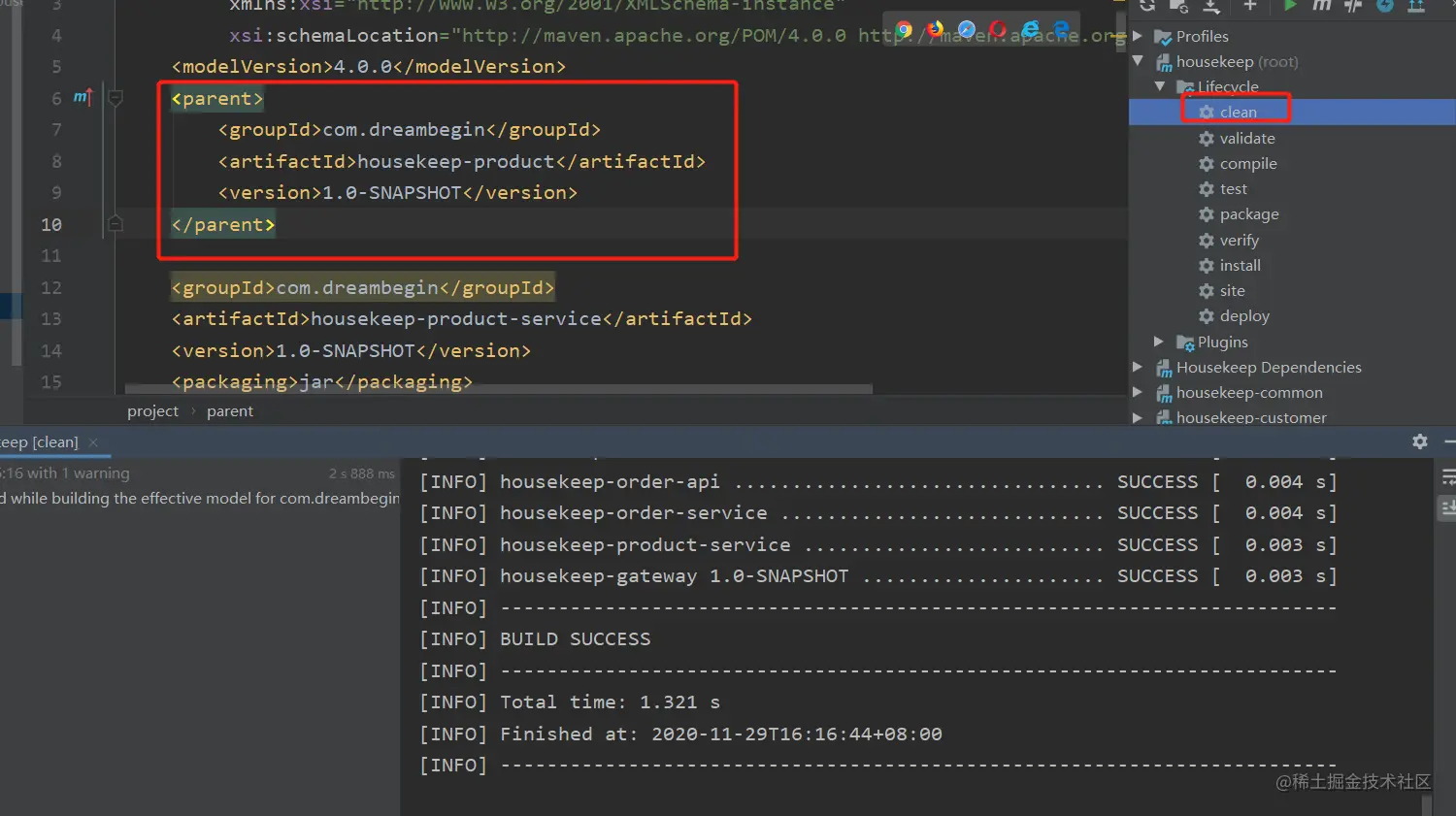This screenshot has width=1456, height=816.
Task: Select the clean lifecycle goal
Action: (1292, 112)
